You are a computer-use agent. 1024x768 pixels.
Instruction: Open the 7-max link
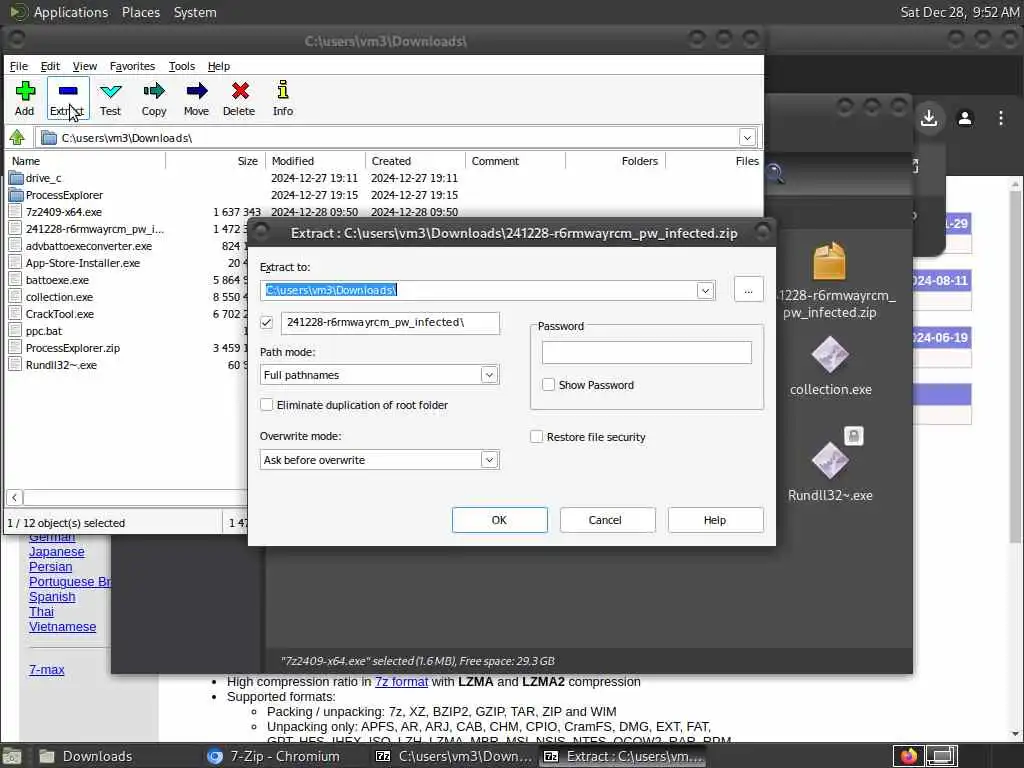(46, 669)
